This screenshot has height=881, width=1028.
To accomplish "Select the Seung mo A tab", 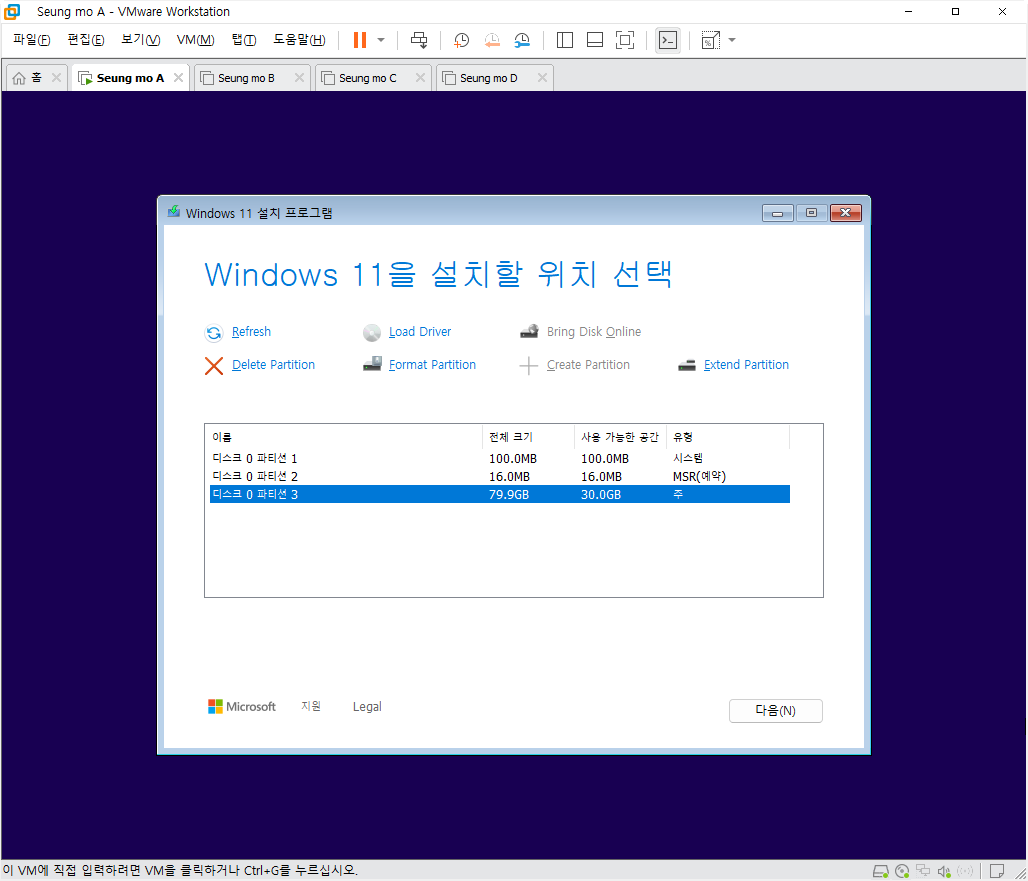I will point(130,78).
